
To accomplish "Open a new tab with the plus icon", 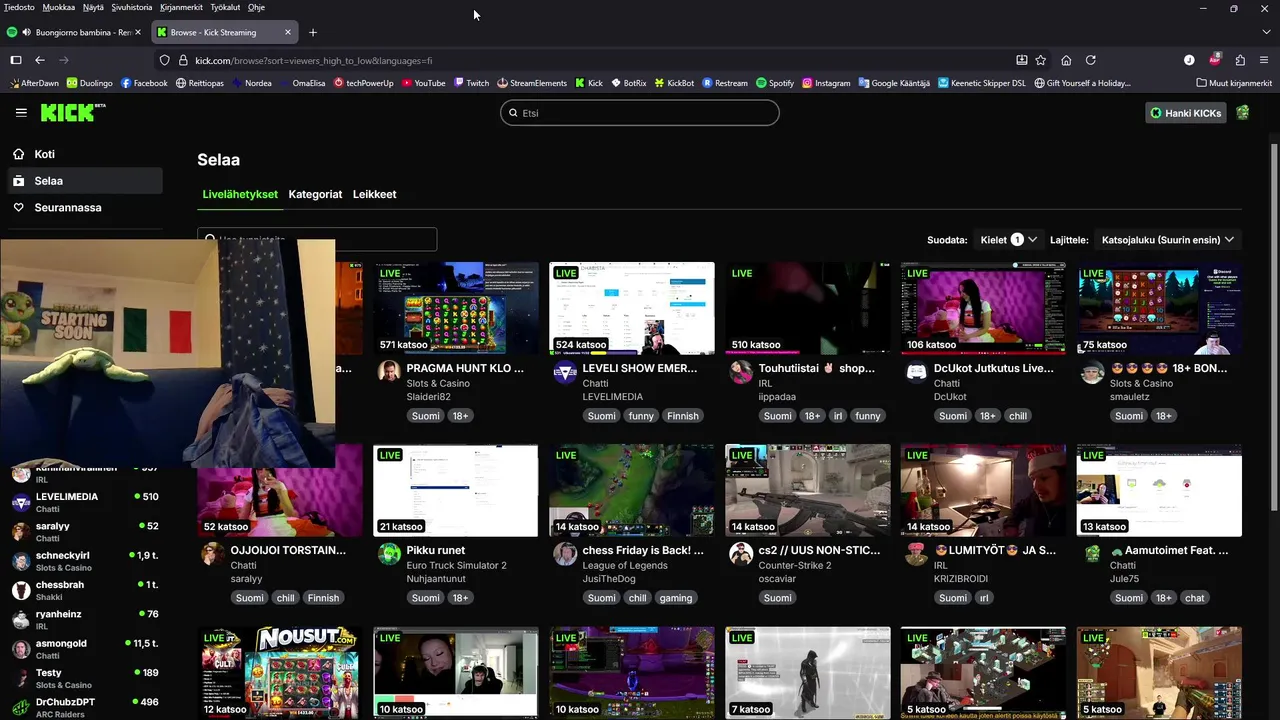I will click(312, 32).
